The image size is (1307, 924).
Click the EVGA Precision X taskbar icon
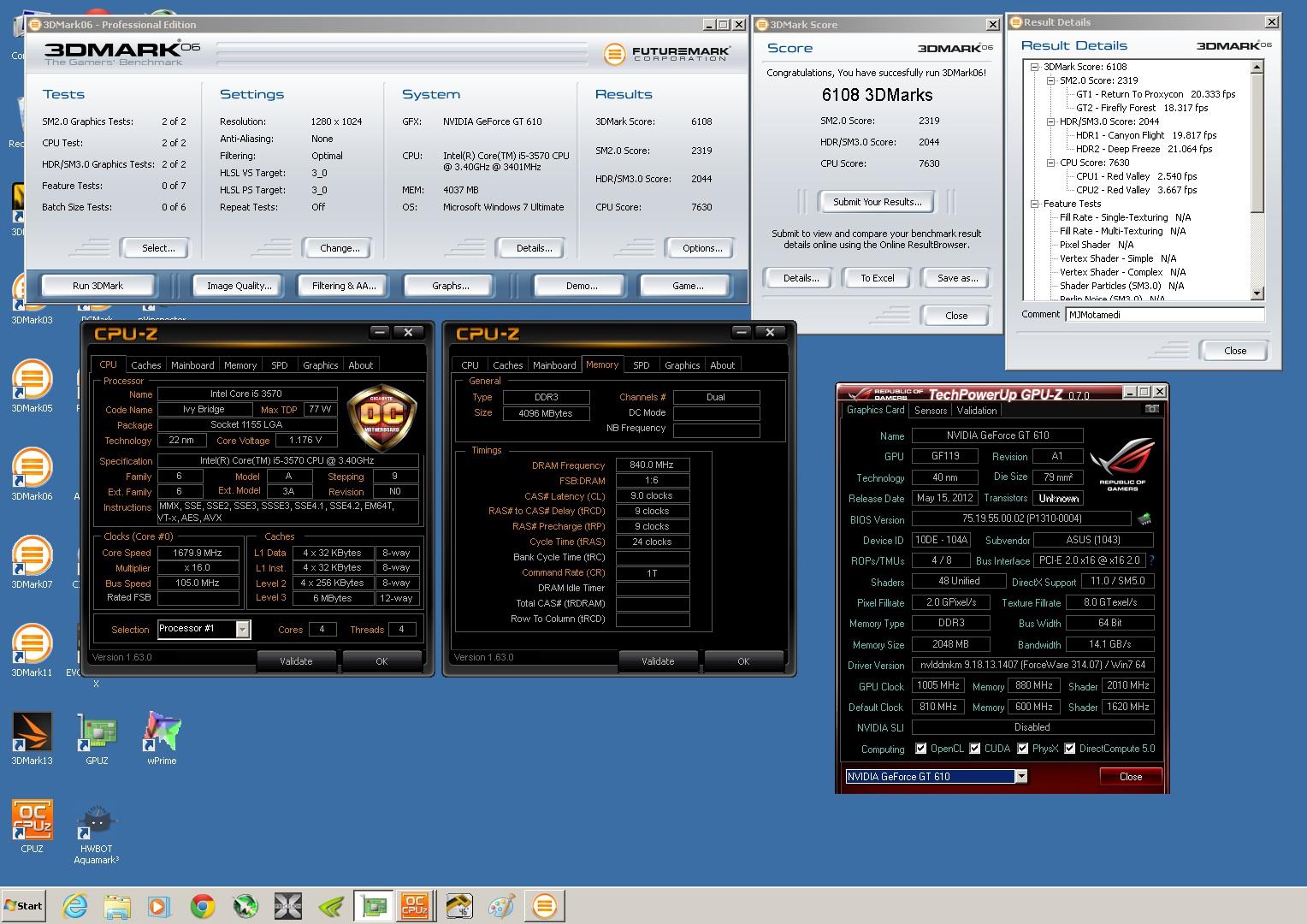[x=287, y=905]
